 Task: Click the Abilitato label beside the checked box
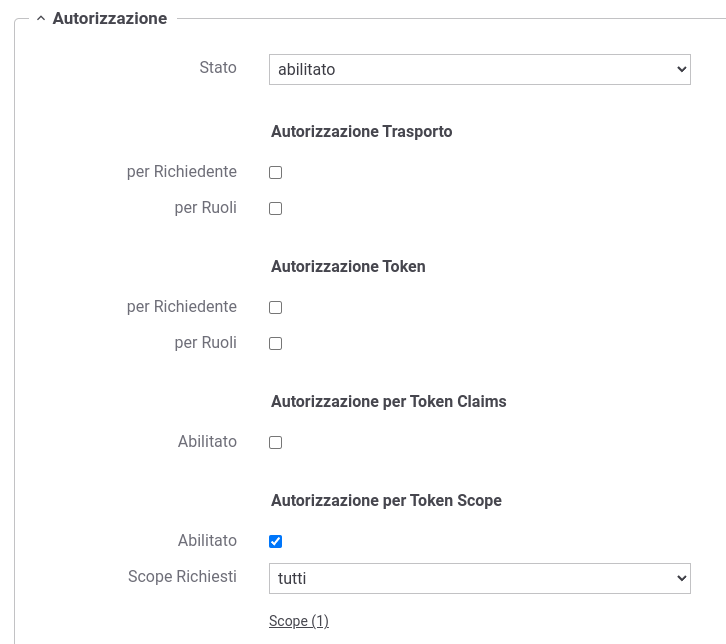[207, 540]
